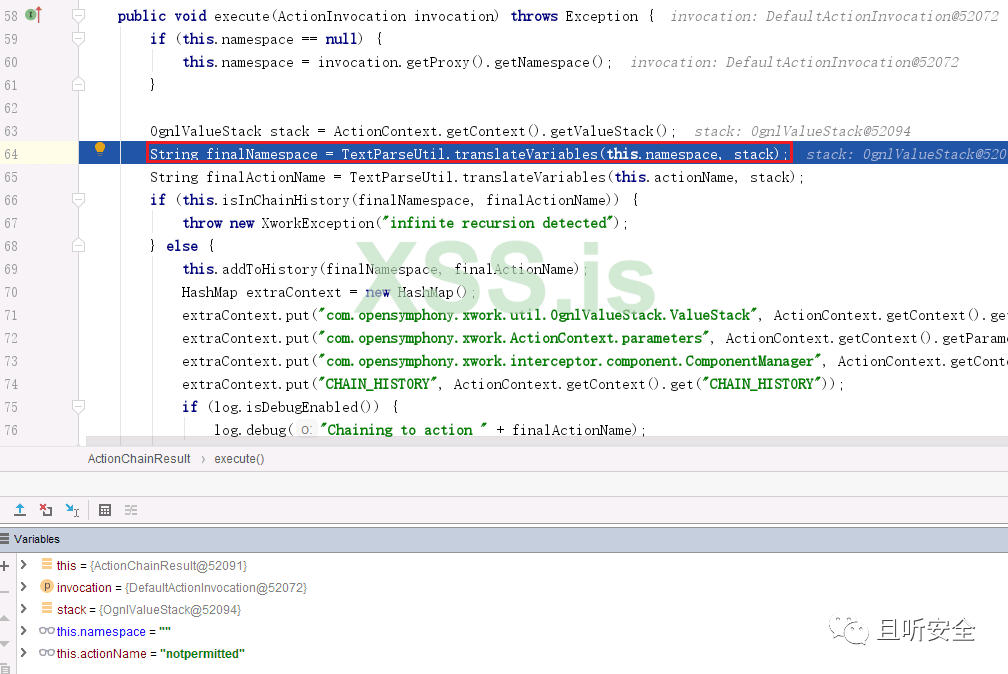1008x674 pixels.
Task: Click 'finalNamespace' variable on highlighted line 64
Action: (262, 154)
